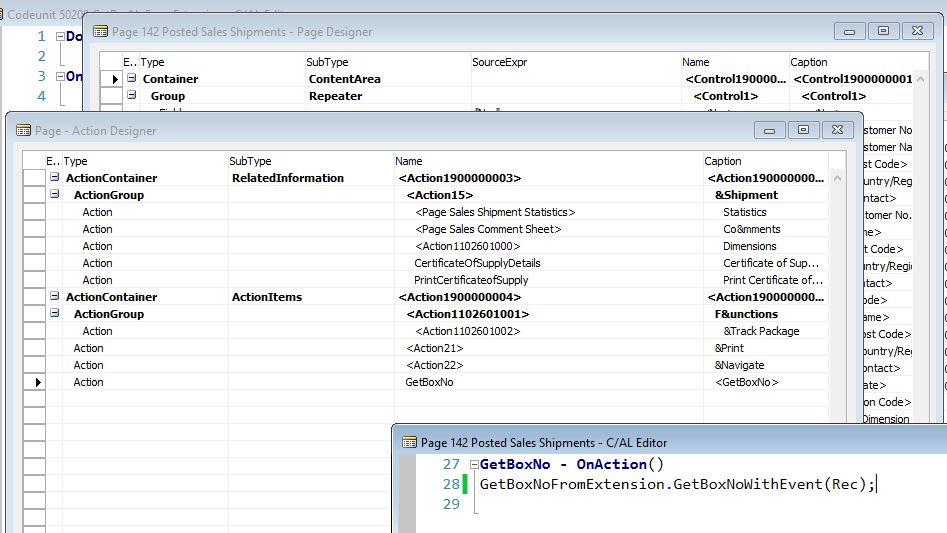The image size is (947, 533).
Task: Collapse the RelatedInformation ActionContainer row
Action: click(55, 178)
